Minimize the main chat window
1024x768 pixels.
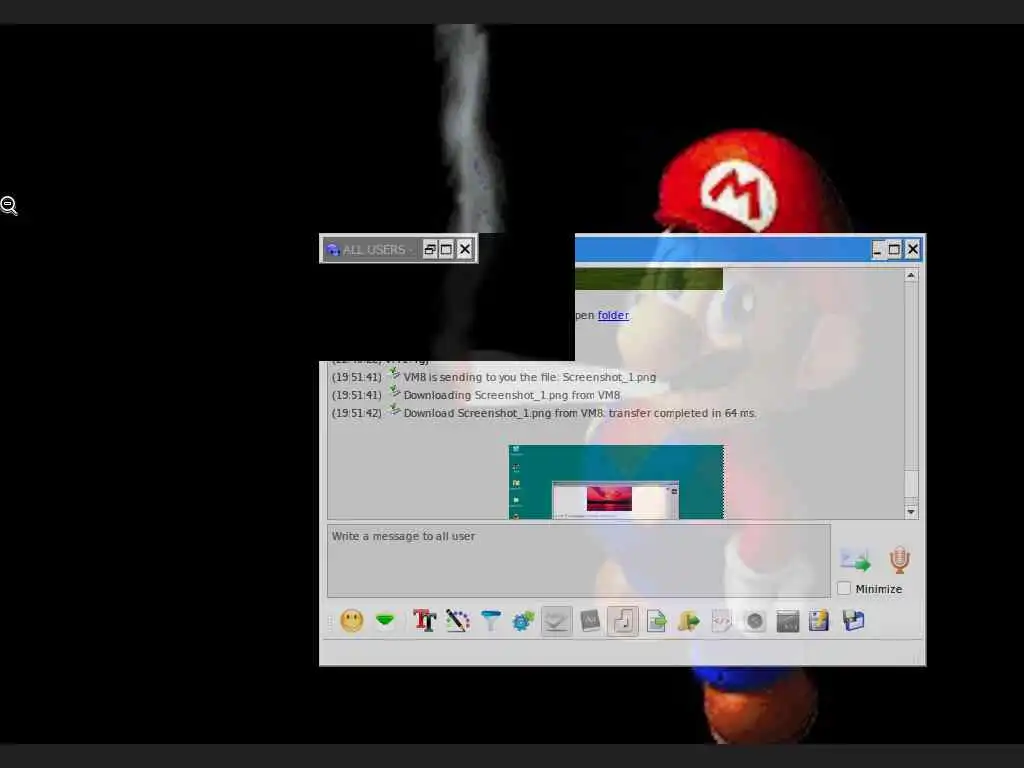click(877, 249)
